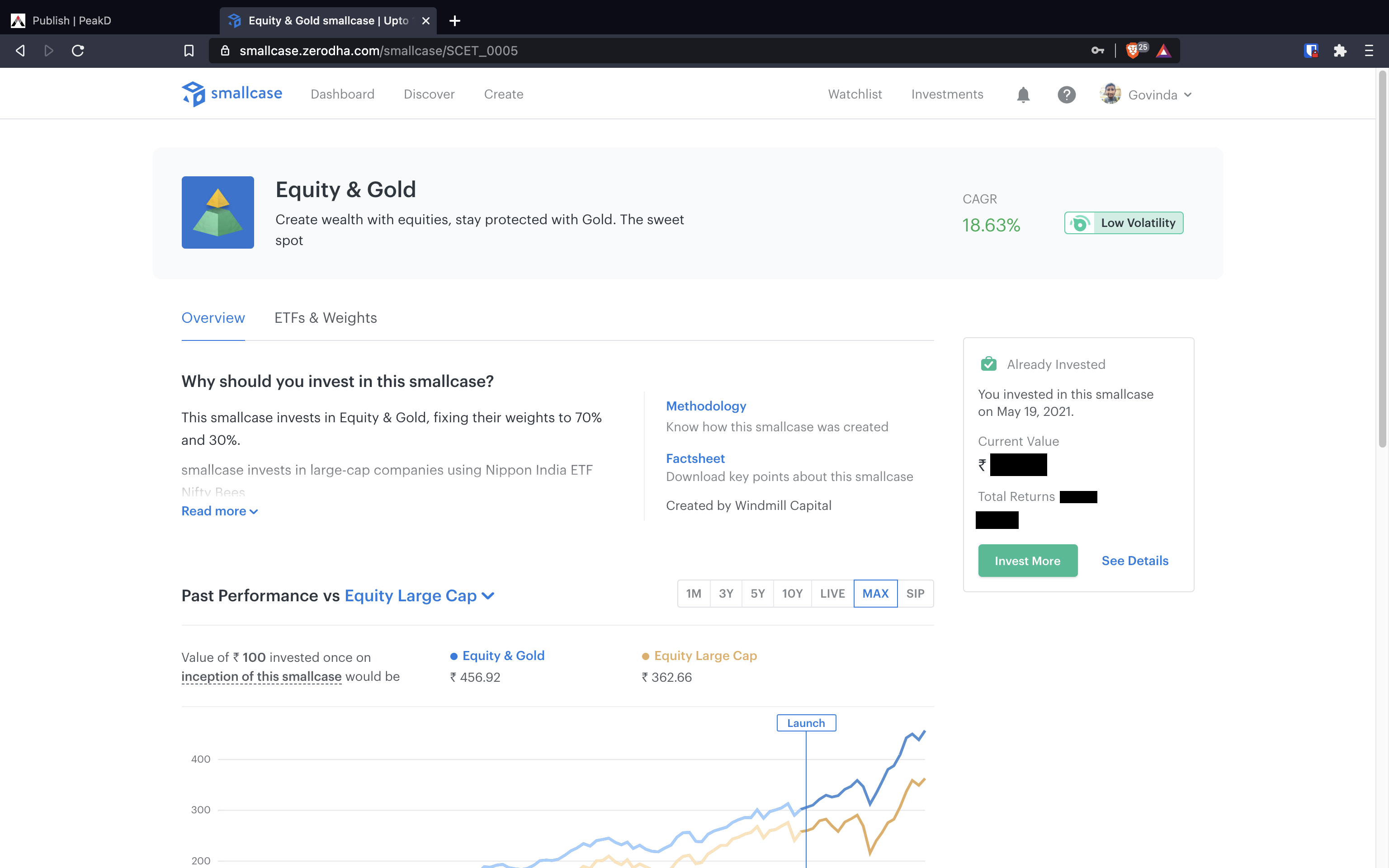Viewport: 1389px width, 868px height.
Task: Open the Dashboard nav item
Action: (x=343, y=94)
